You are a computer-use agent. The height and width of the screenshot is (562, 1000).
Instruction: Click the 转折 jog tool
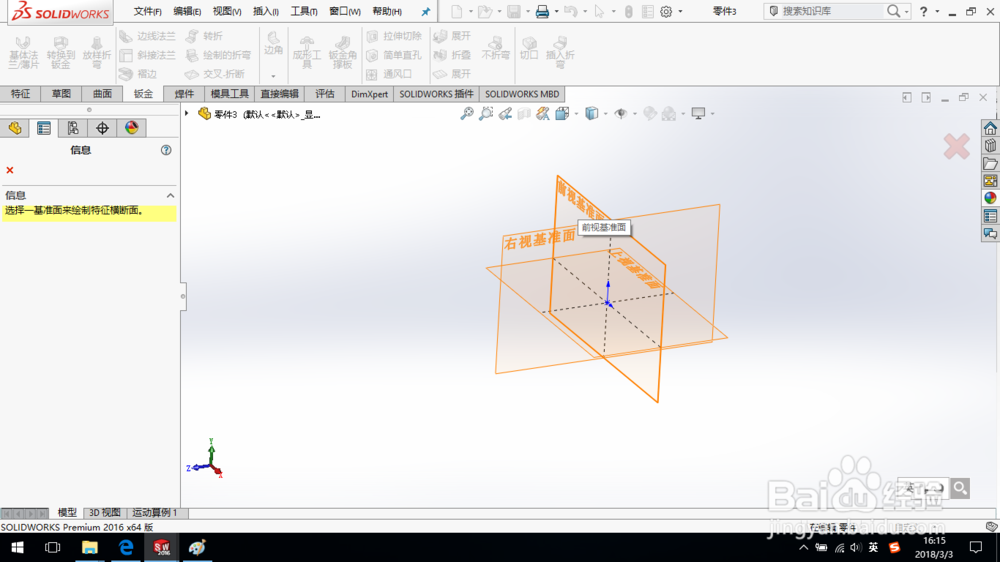coord(204,36)
